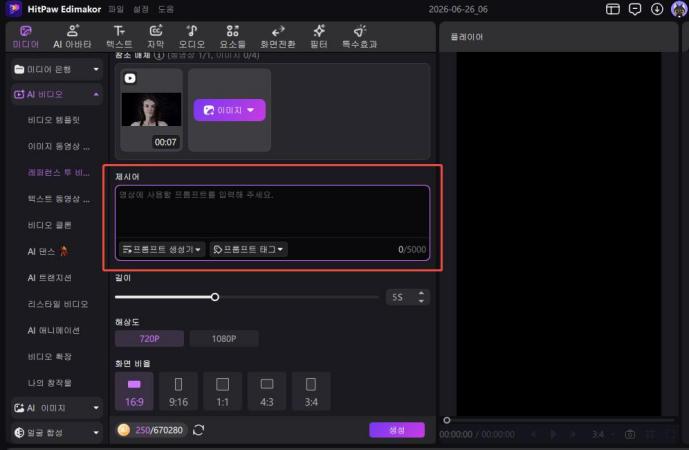Open the 파일 (File) menu
The width and height of the screenshot is (689, 450).
(x=116, y=9)
